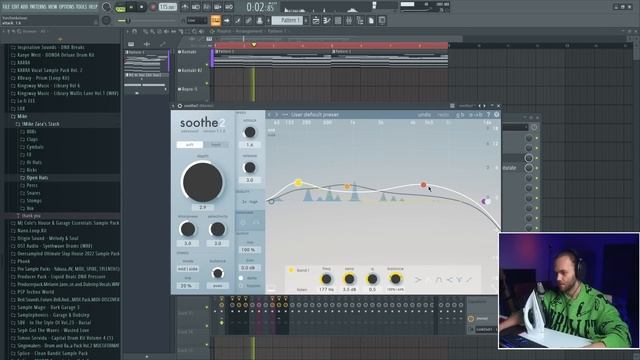
Task: Click the low-cut node at graph left edge
Action: [x=271, y=201]
